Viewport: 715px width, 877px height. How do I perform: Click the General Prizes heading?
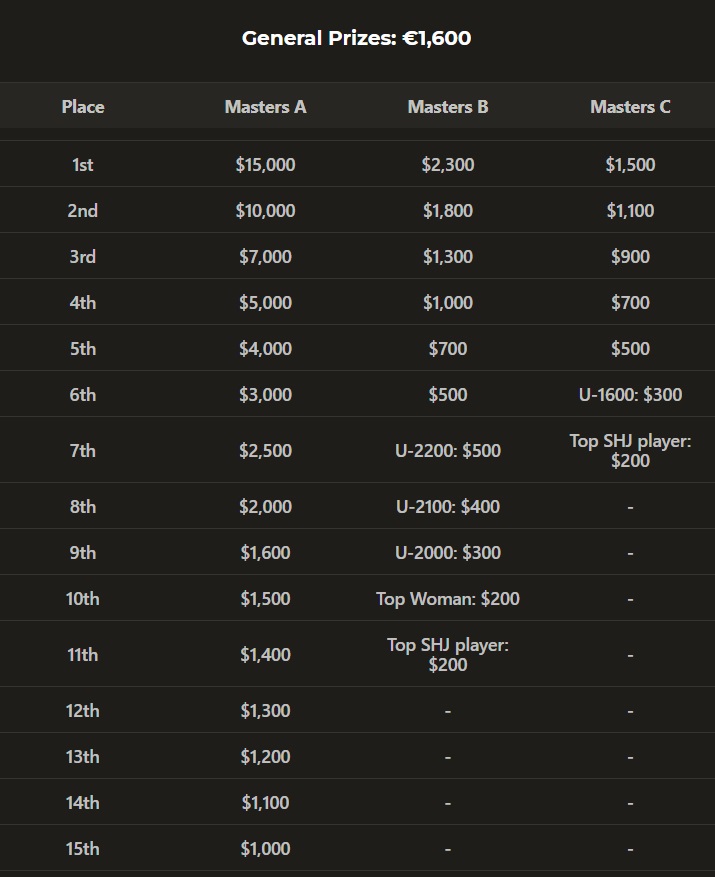[x=356, y=38]
